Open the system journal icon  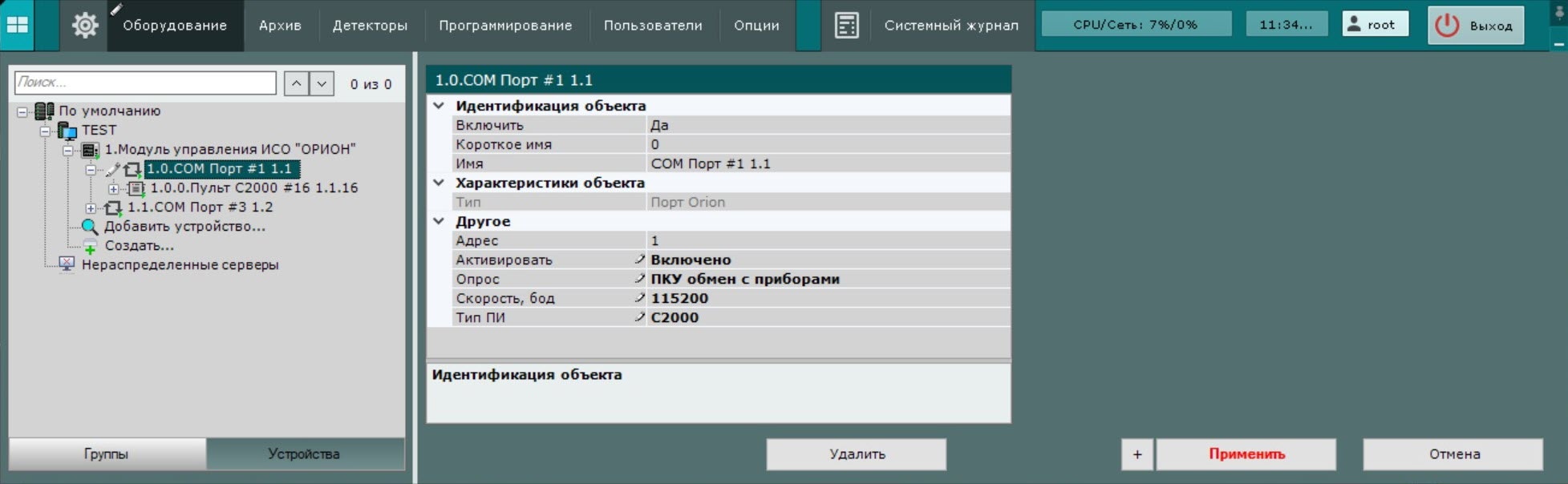(846, 26)
